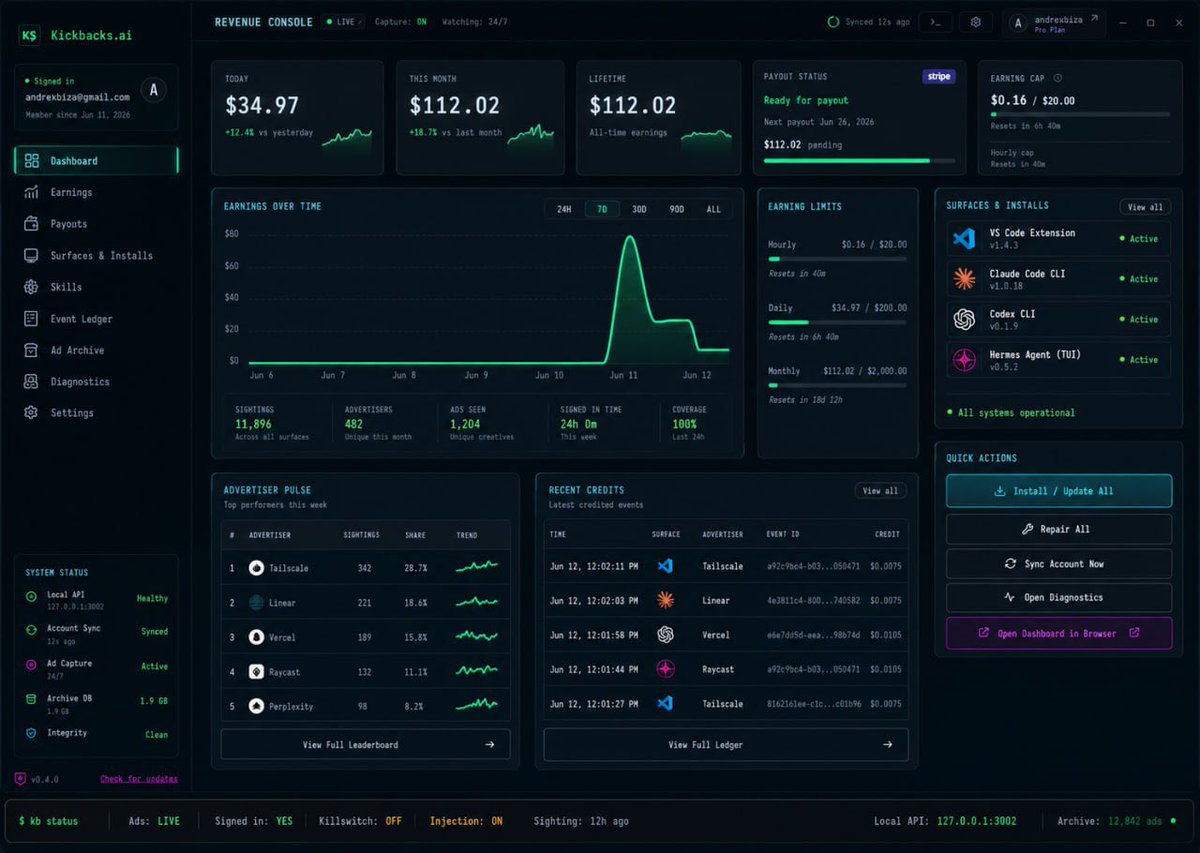Click the Diagnostics sidebar icon
Image resolution: width=1200 pixels, height=853 pixels.
point(31,381)
